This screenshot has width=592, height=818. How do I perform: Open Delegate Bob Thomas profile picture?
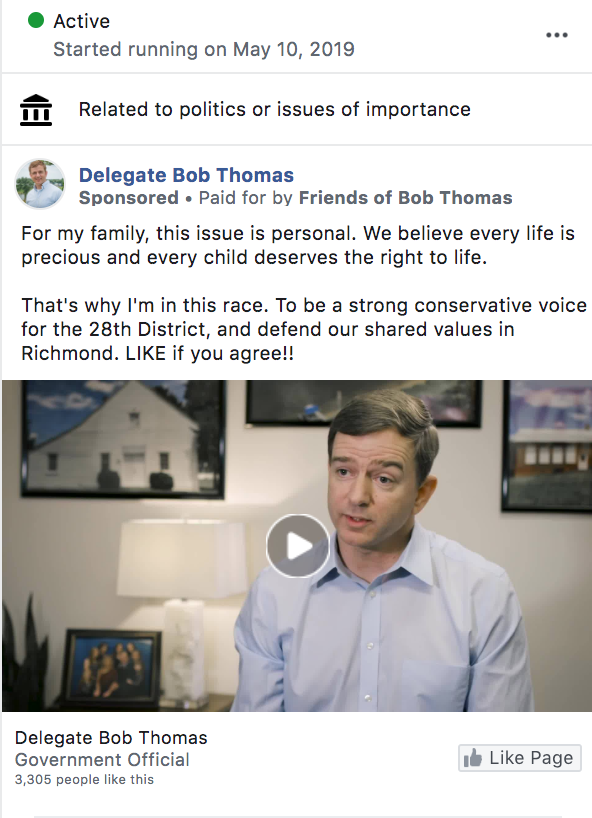coord(40,184)
